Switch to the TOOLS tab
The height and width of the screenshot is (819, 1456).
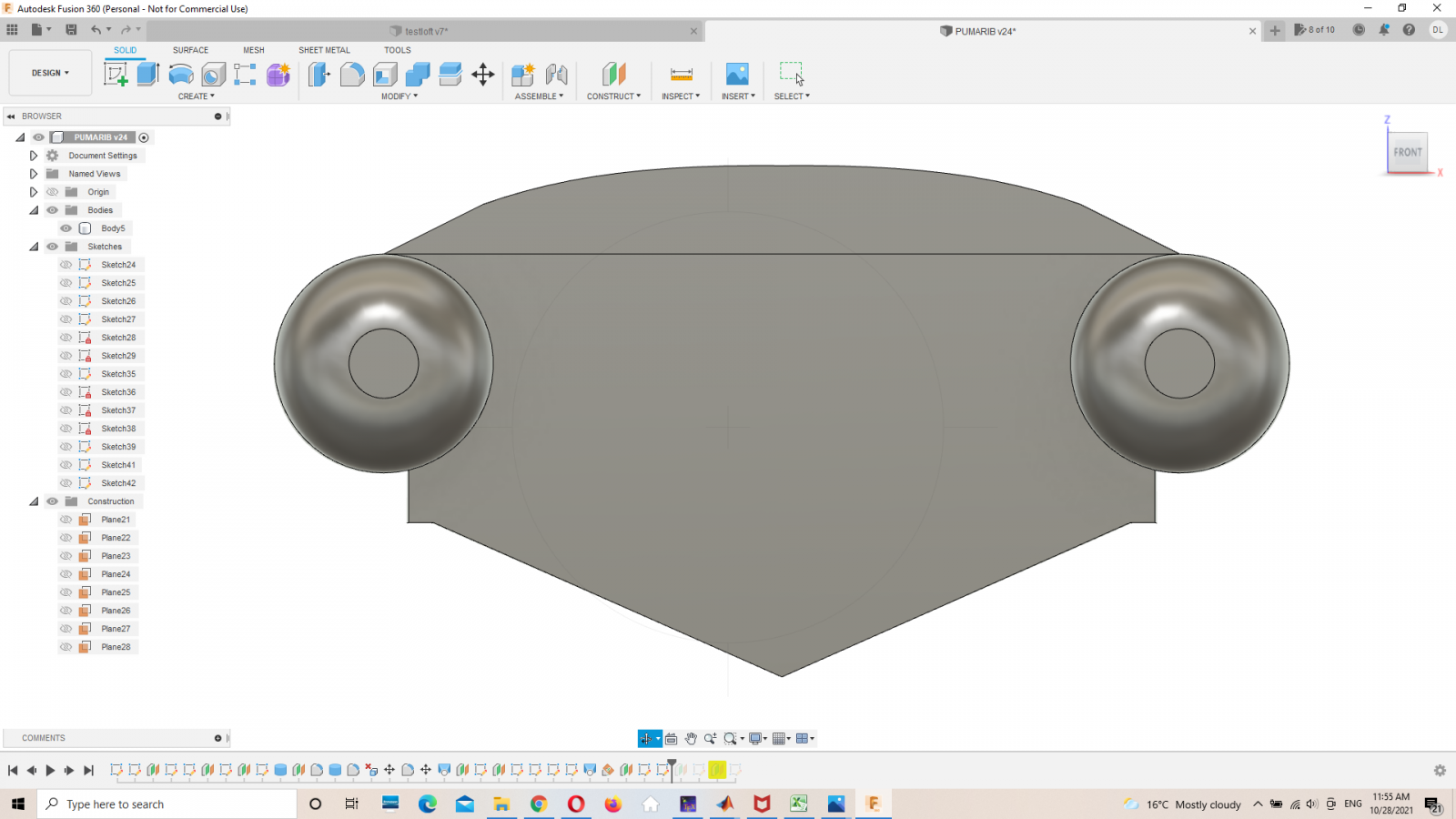[398, 50]
